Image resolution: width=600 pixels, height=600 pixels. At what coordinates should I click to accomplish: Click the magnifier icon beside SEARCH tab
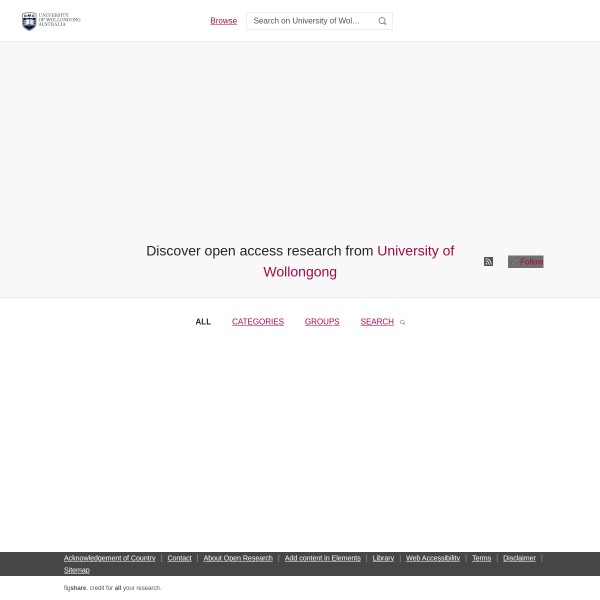pos(402,323)
